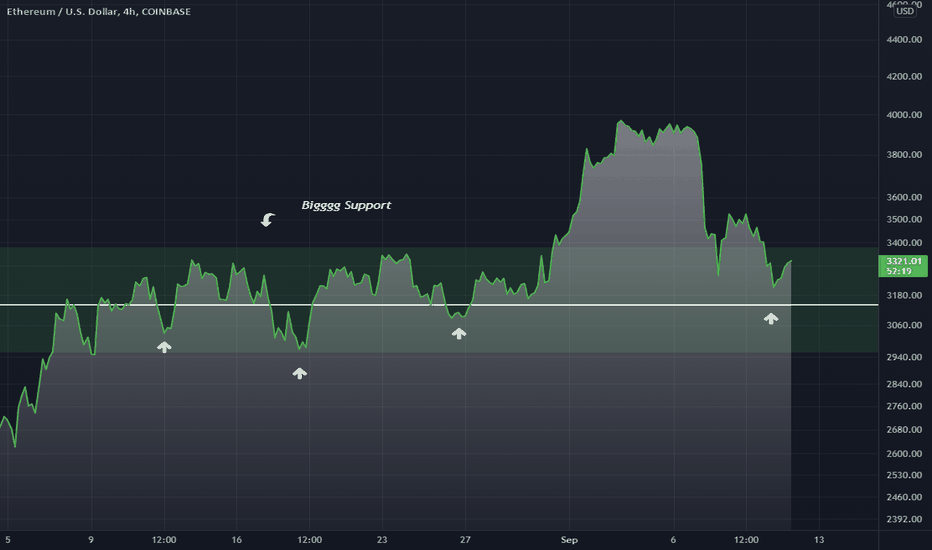Click the 2530.00 price axis label
This screenshot has height=550, width=932.
point(904,475)
